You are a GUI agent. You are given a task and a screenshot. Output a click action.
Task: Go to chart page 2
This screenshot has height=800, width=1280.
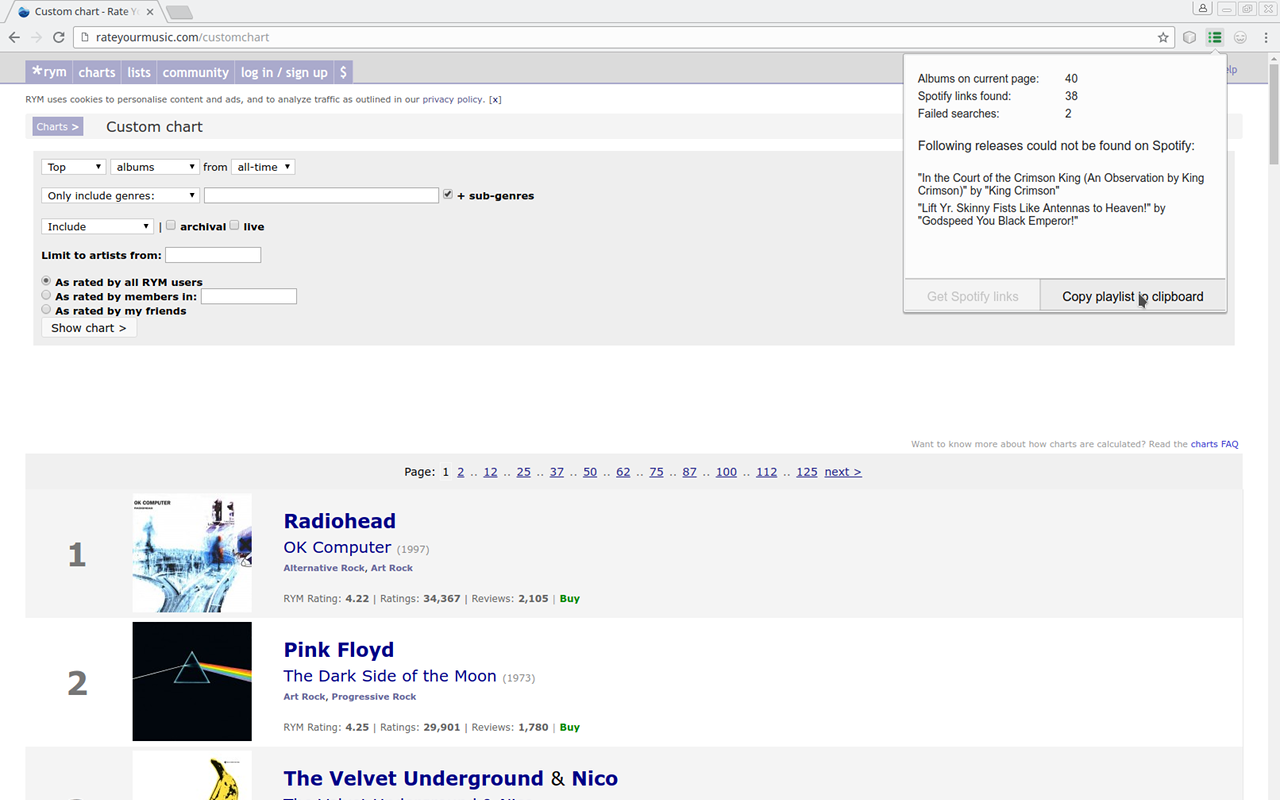(461, 472)
